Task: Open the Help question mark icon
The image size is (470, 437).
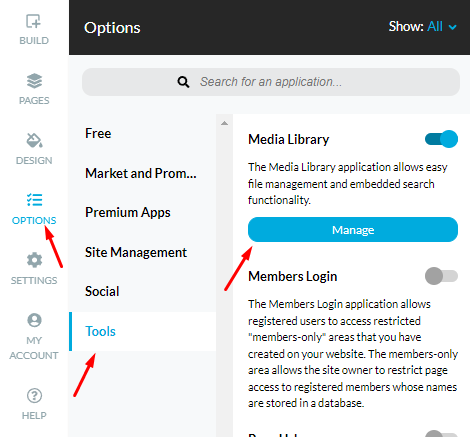Action: pos(34,396)
